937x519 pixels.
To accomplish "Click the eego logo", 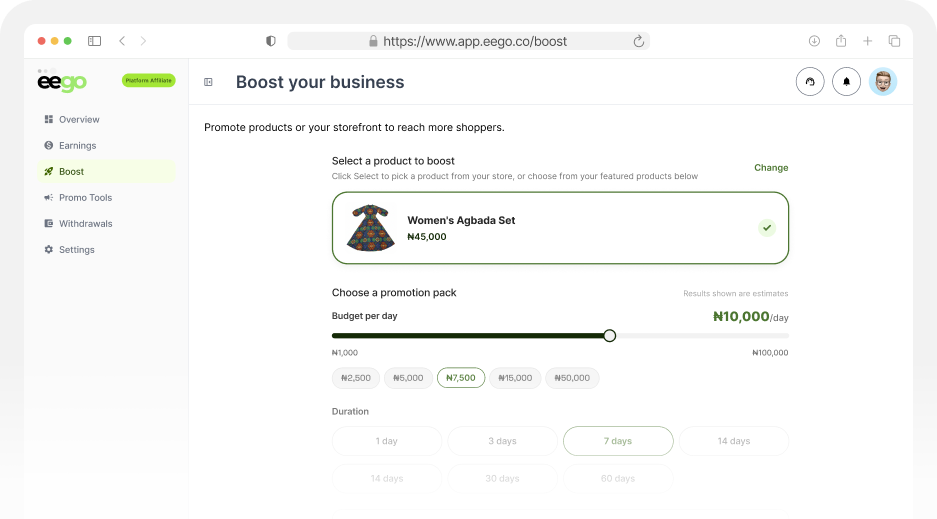I will (62, 82).
